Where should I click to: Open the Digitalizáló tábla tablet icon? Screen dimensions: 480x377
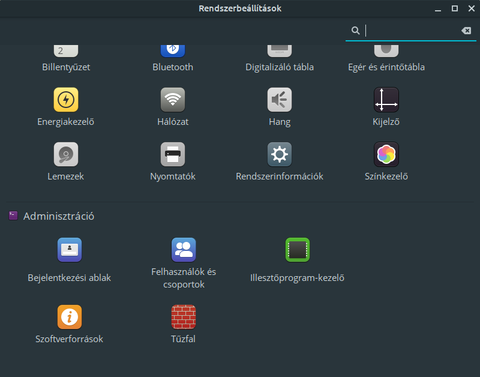(x=279, y=51)
